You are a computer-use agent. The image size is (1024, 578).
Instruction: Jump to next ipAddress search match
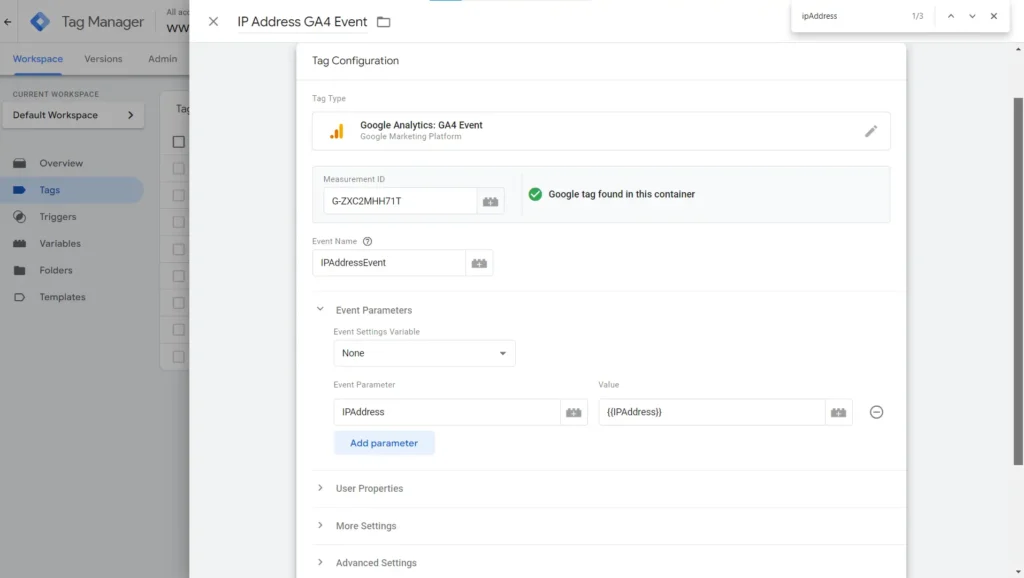click(969, 16)
